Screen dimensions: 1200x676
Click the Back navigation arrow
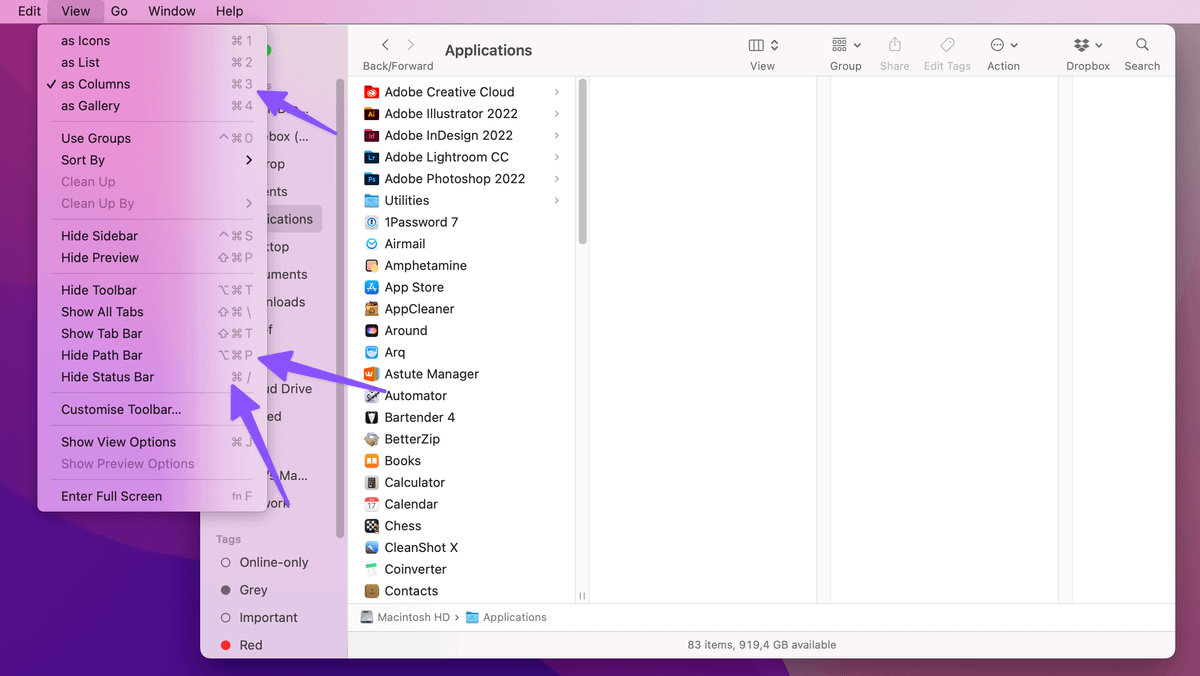tap(385, 45)
